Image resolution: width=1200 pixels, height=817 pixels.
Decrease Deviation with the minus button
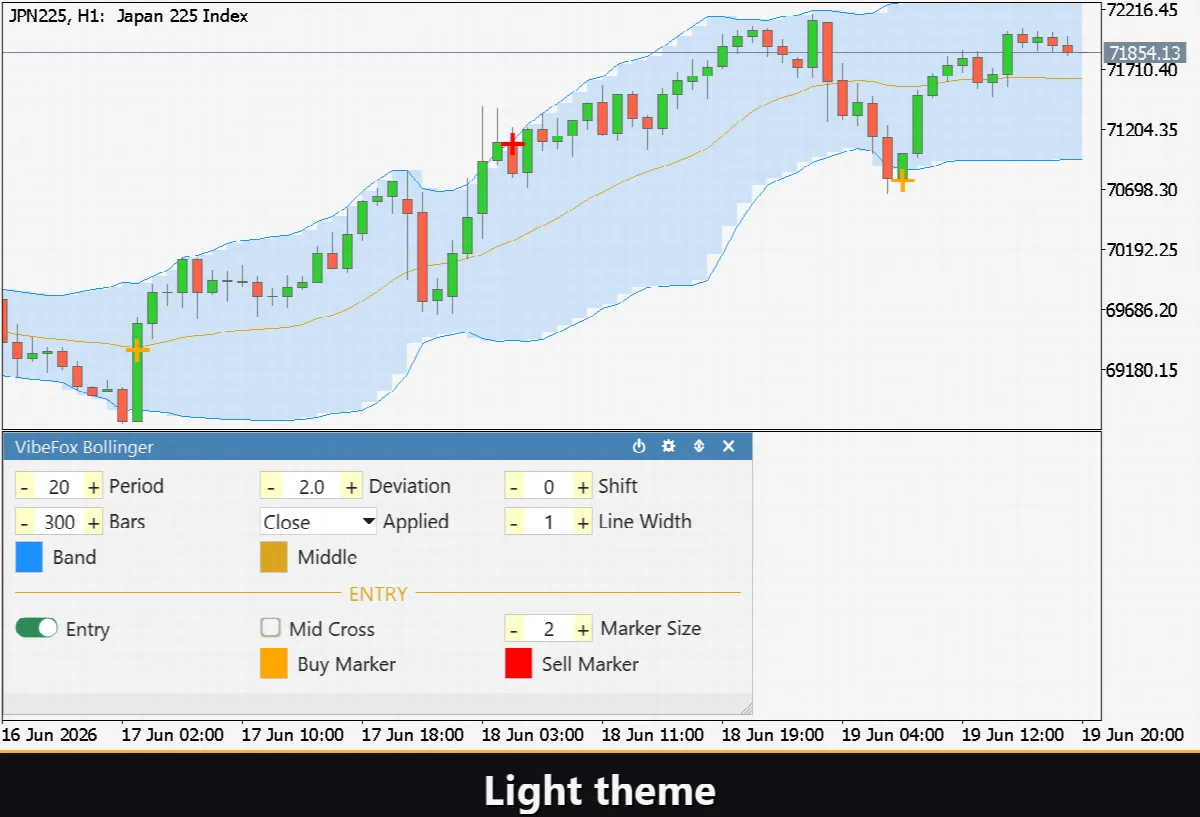click(270, 487)
